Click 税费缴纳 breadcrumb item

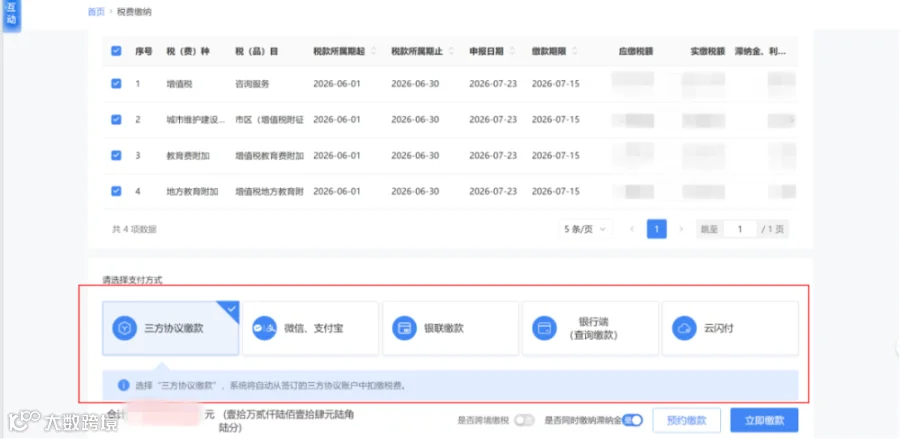point(134,11)
